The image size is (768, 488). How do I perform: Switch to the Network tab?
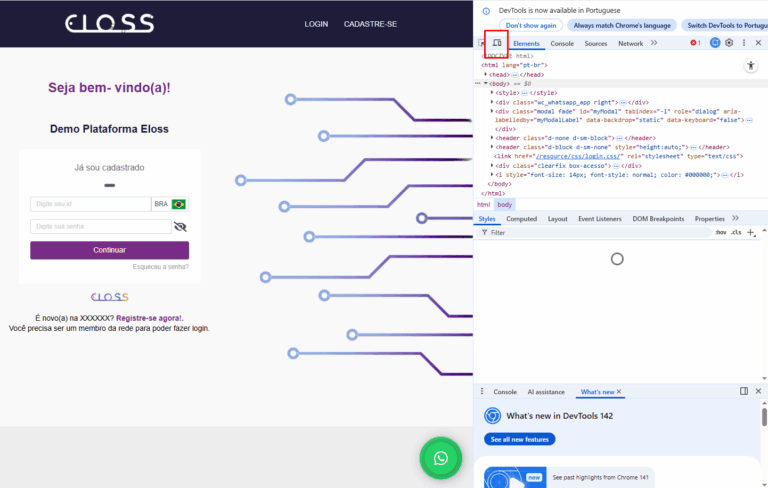(x=630, y=44)
